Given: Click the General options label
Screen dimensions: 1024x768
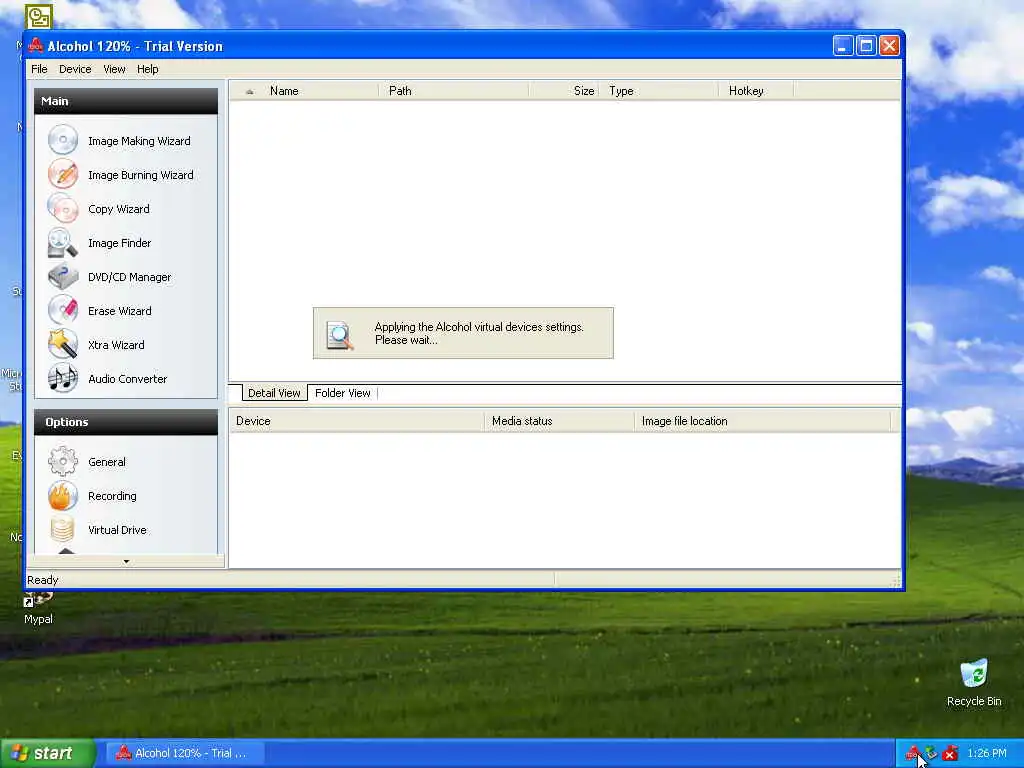Looking at the screenshot, I should [106, 462].
